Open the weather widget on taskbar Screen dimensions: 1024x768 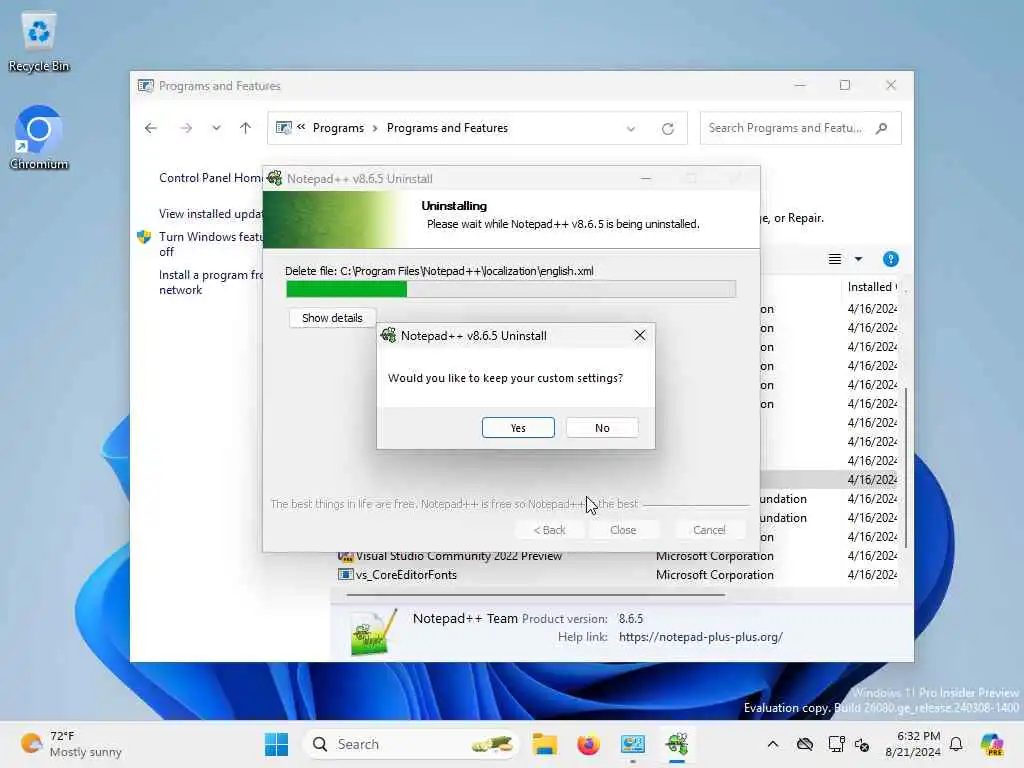click(x=71, y=744)
